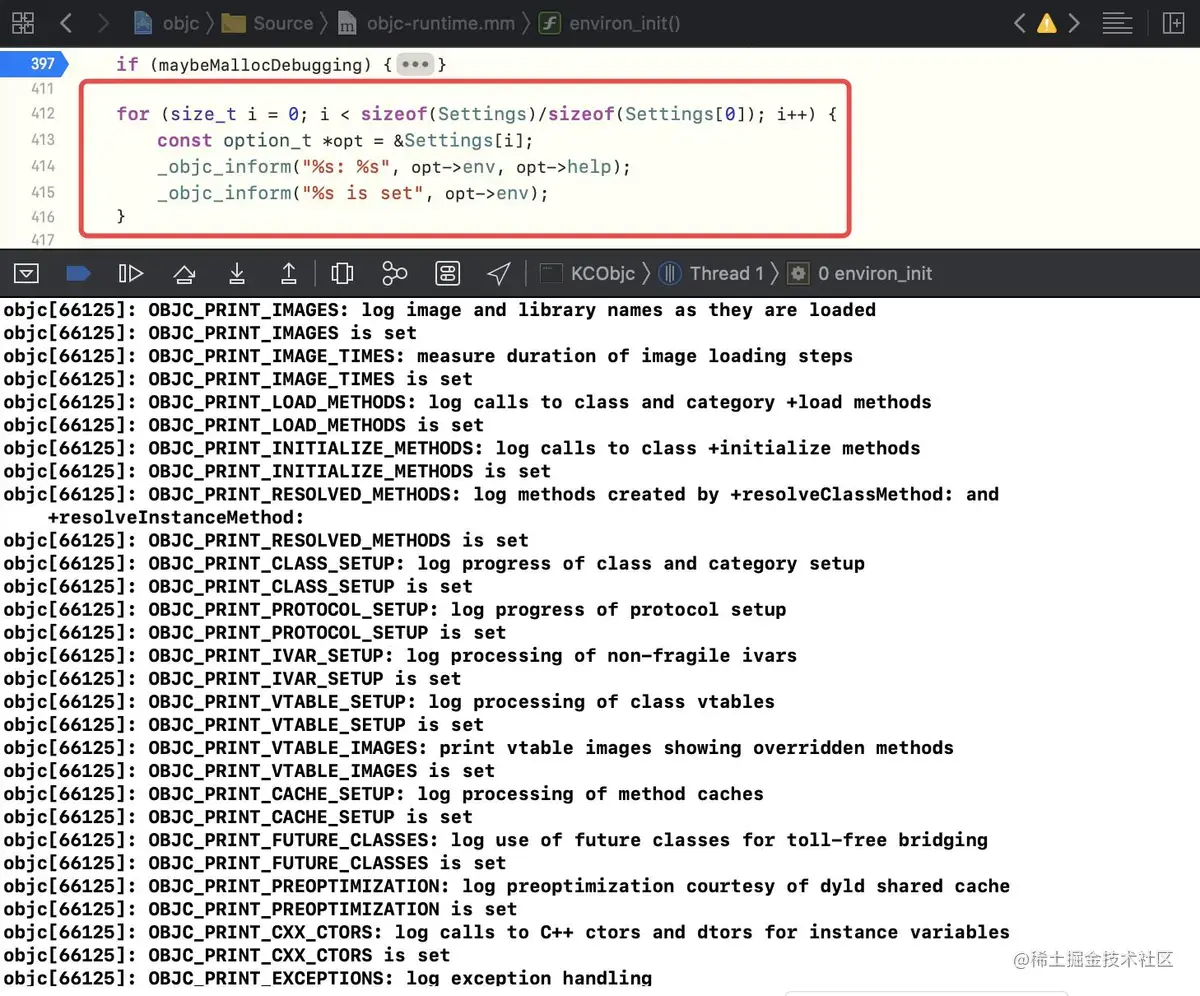1200x996 pixels.
Task: Click line number 416 in gutter
Action: [x=43, y=217]
